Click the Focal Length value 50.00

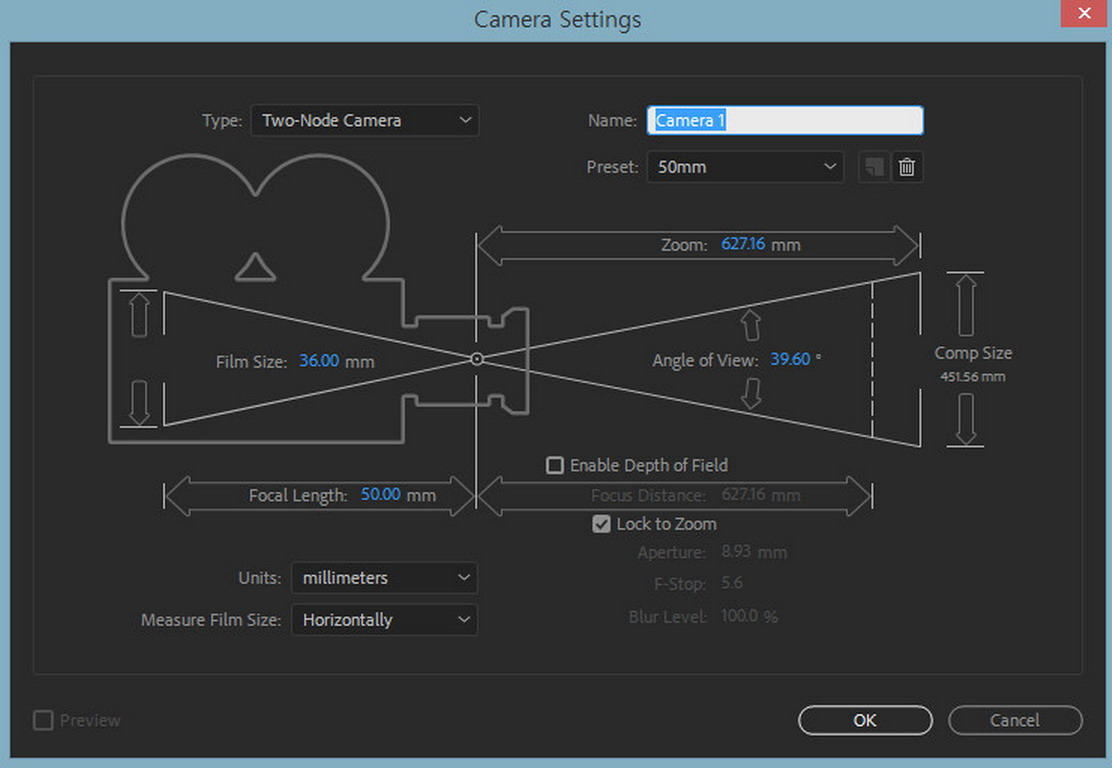pos(380,495)
